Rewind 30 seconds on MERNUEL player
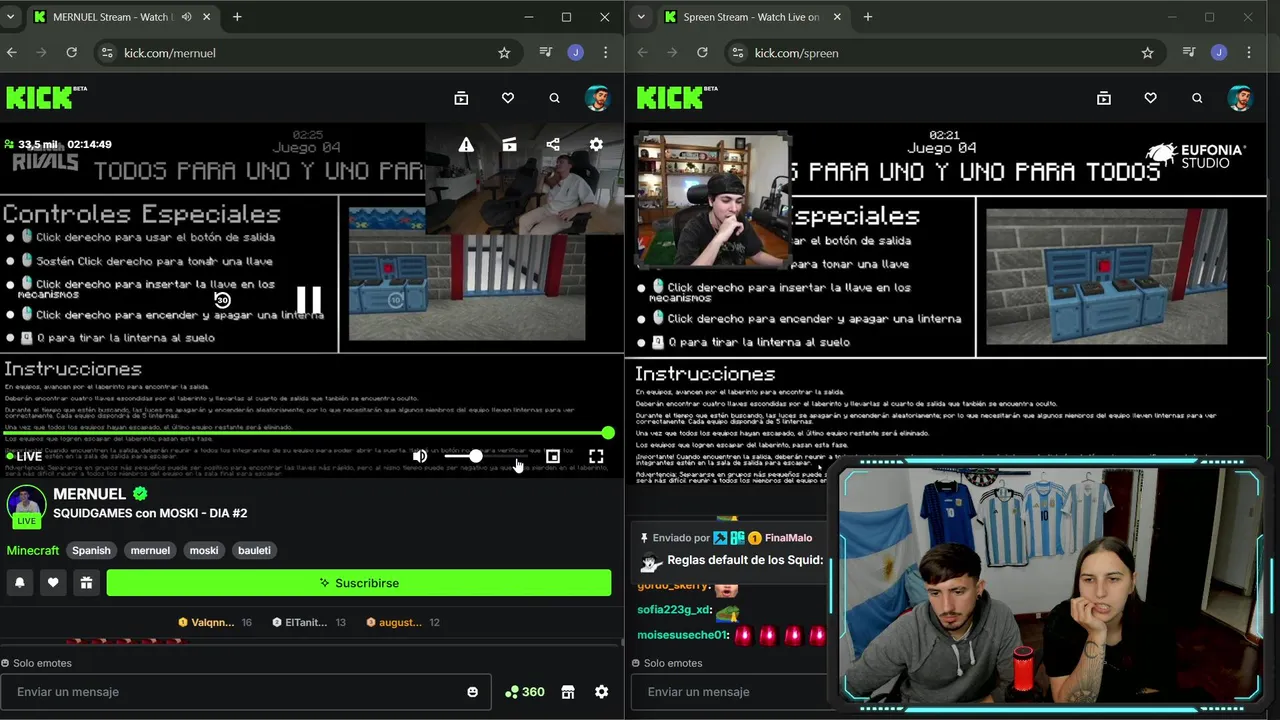This screenshot has height=720, width=1280. [x=222, y=300]
